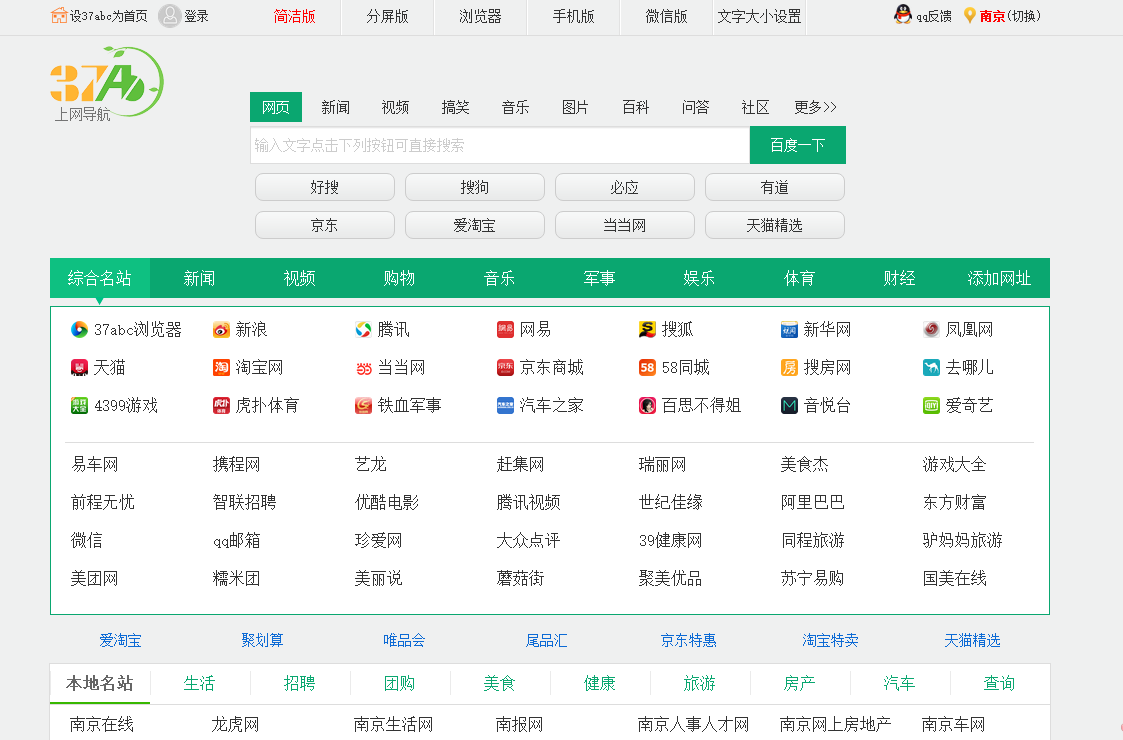Click the search text input field

500,145
